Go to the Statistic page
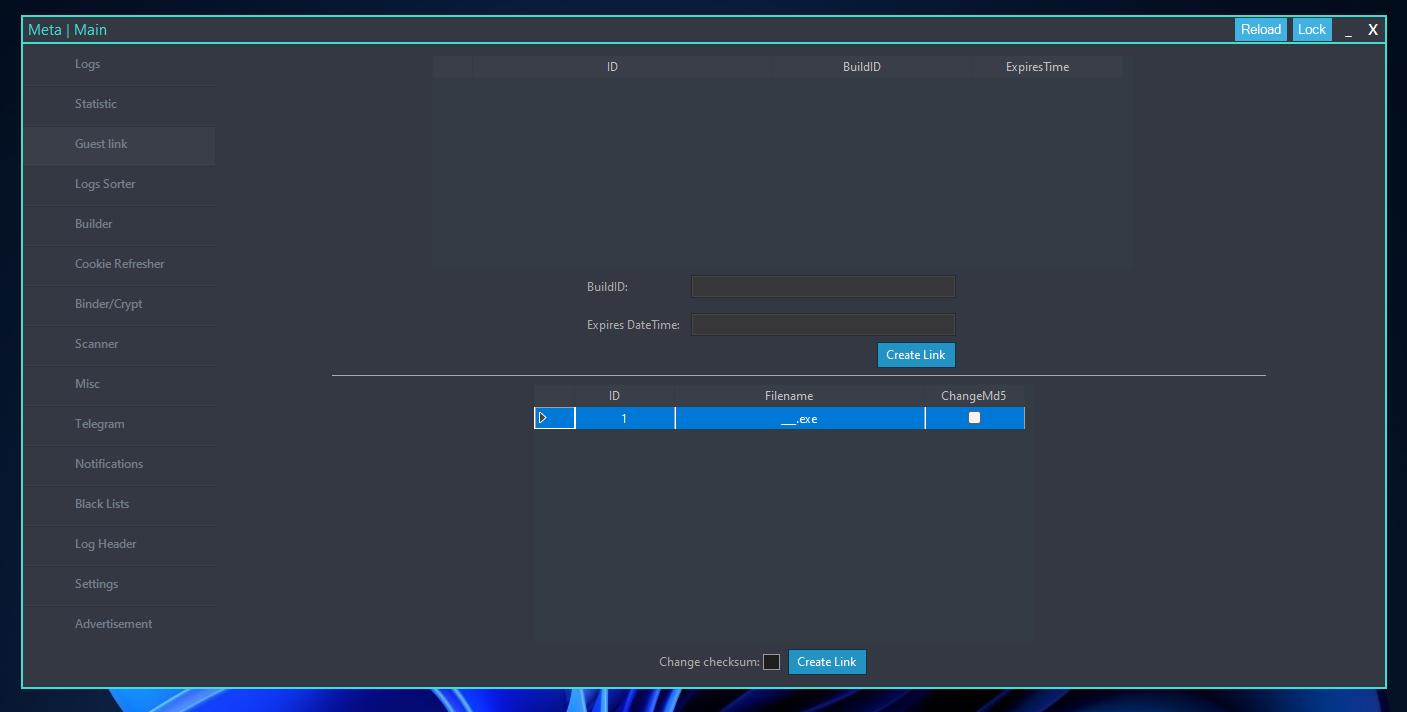1407x712 pixels. 96,104
